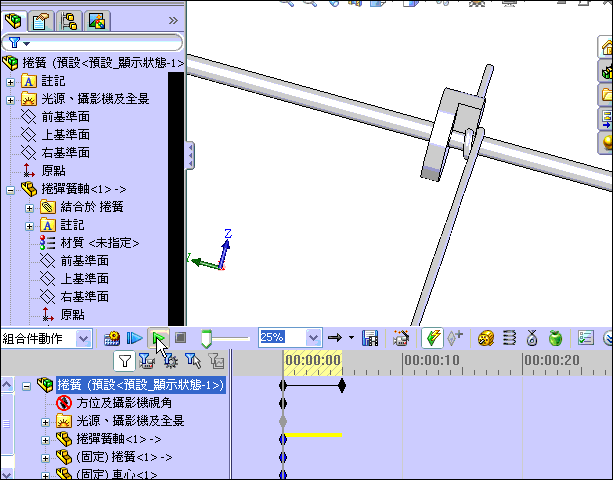Select 捲簧 root assembly in feature tree
Image resolution: width=613 pixels, height=480 pixels.
coord(102,63)
